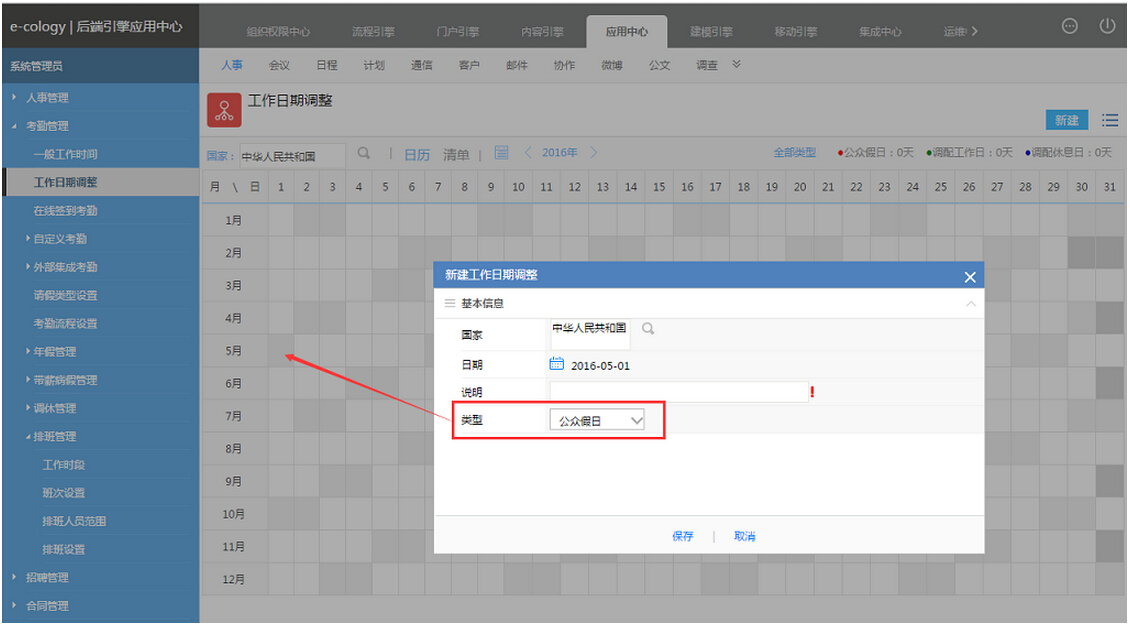Close the 新建工作日期调整 dialog
The height and width of the screenshot is (626, 1130).
click(969, 277)
